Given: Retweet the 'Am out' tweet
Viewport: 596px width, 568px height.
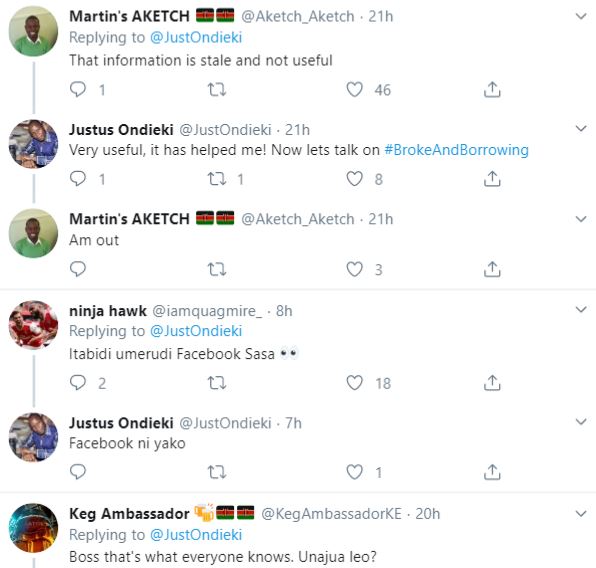Looking at the screenshot, I should click(217, 269).
